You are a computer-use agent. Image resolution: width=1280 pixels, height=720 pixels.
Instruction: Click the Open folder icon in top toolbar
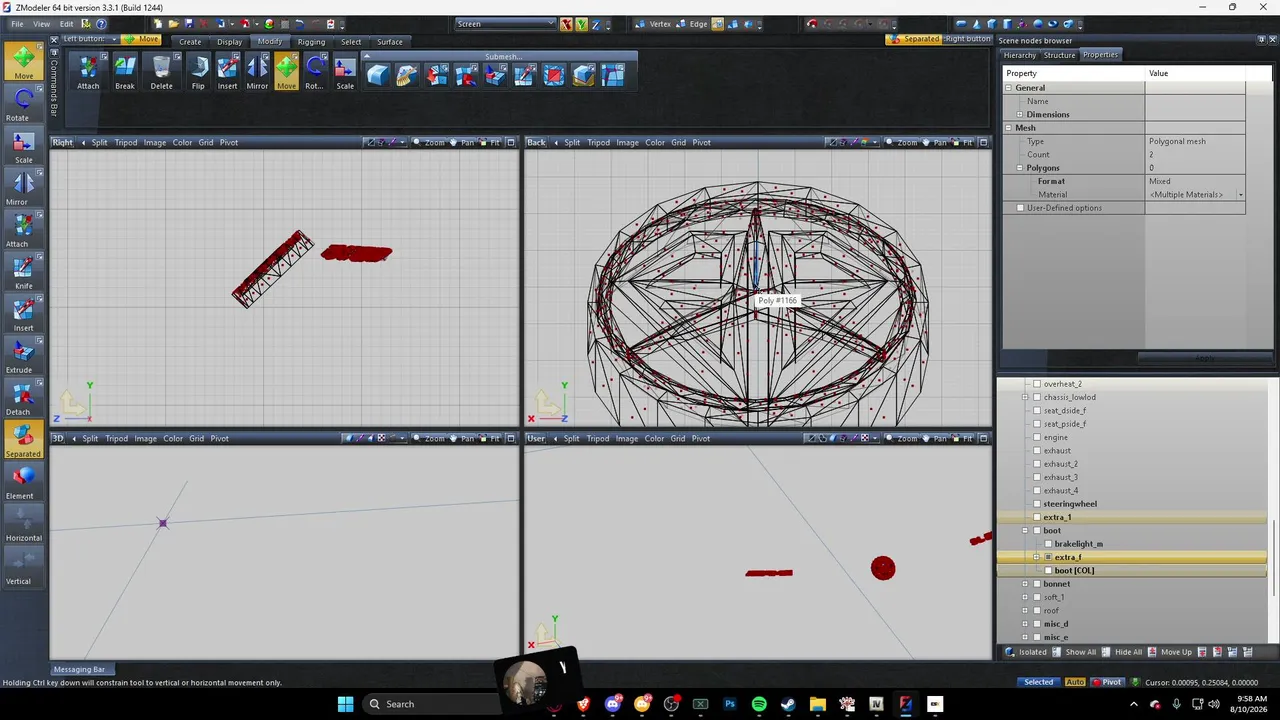pos(174,24)
